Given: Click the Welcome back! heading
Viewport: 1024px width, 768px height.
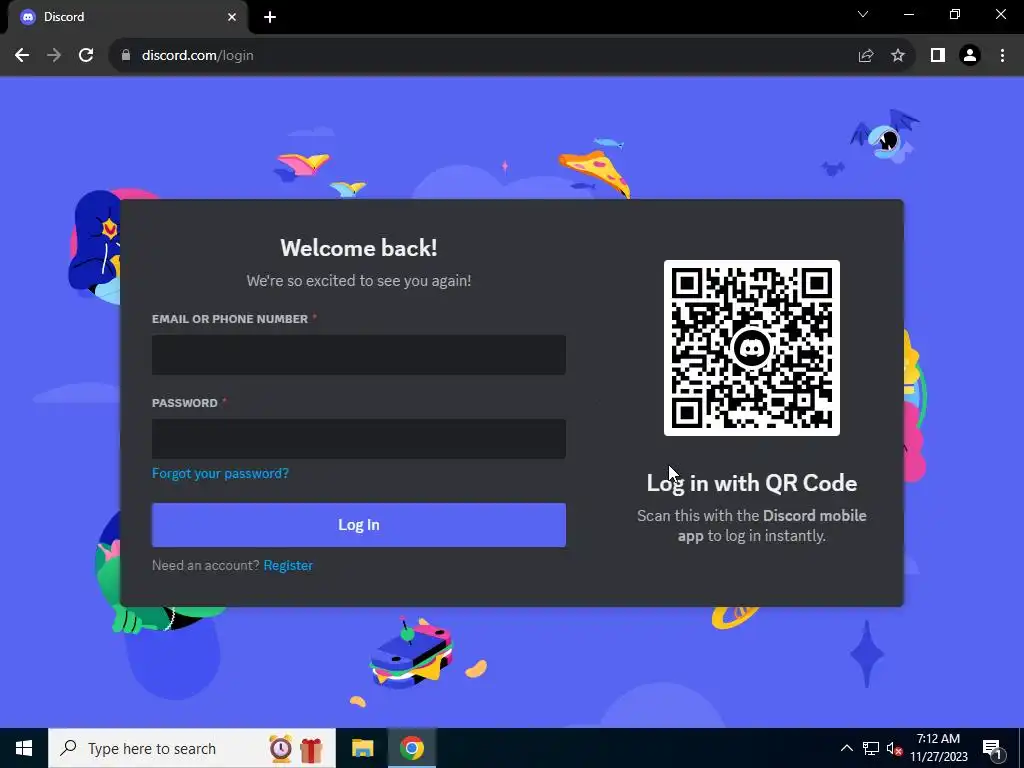Looking at the screenshot, I should click(x=359, y=248).
